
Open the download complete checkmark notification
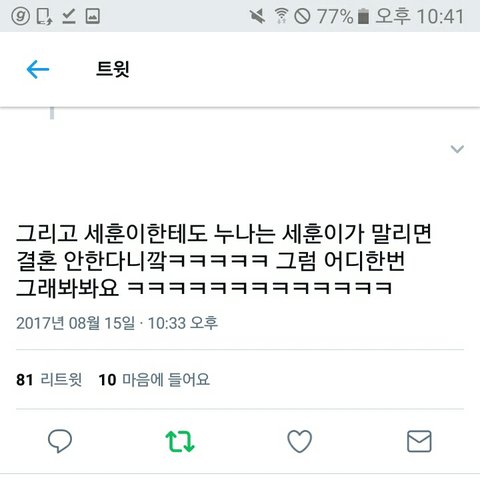[69, 16]
